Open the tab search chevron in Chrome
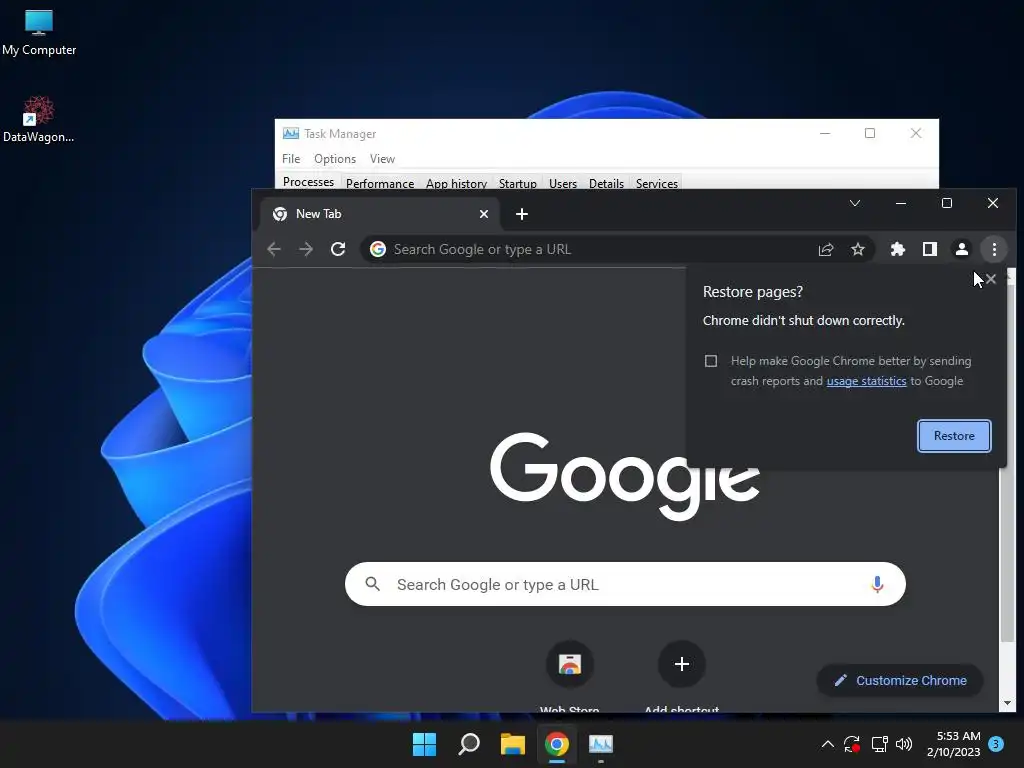 click(x=855, y=203)
